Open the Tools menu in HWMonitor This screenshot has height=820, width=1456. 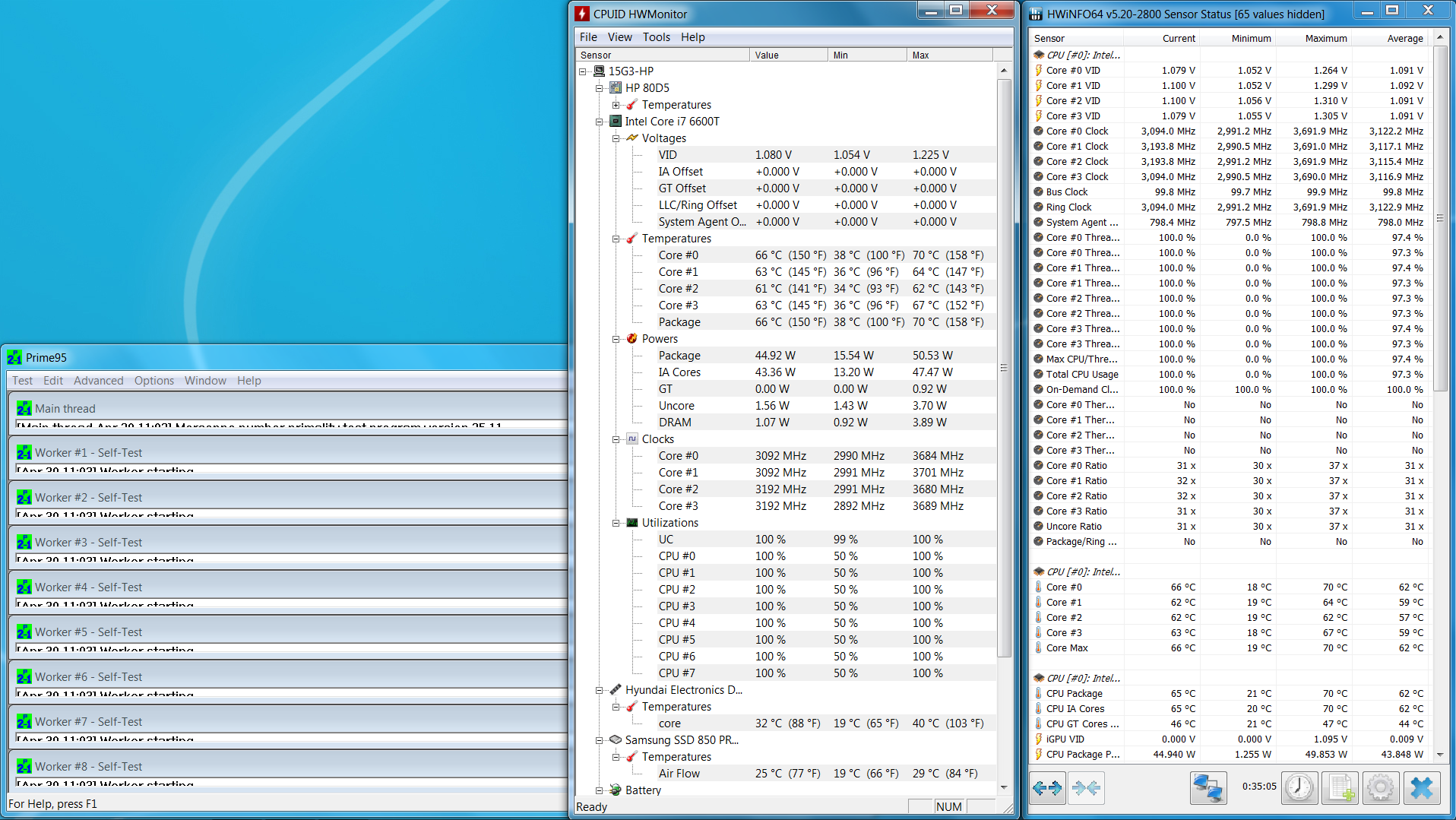[x=656, y=36]
